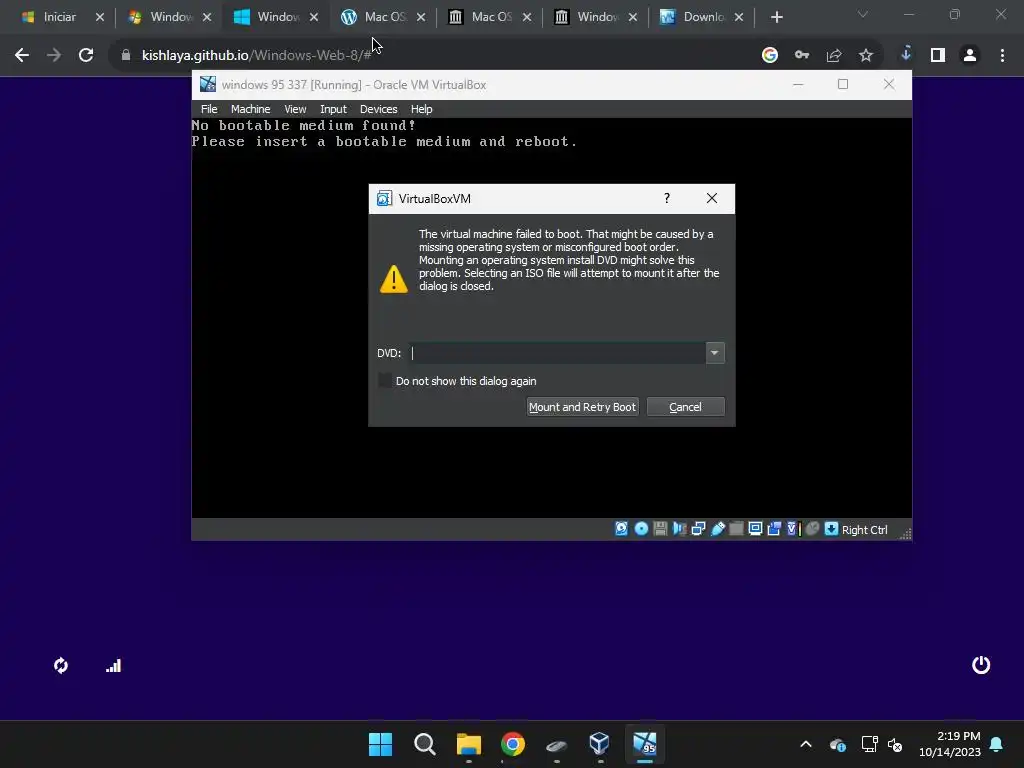Click the OneDrive cloud tray icon
Image resolution: width=1024 pixels, height=768 pixels.
click(838, 744)
